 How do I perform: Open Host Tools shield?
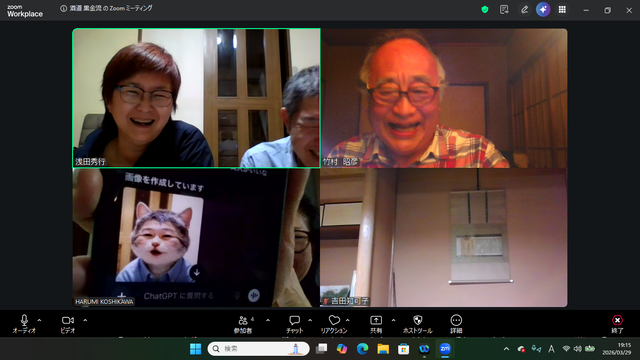point(417,324)
